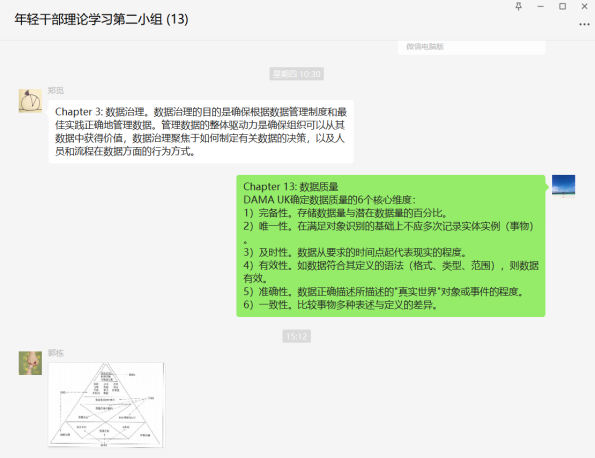Click the line about 一致性 in green message
This screenshot has height=458, width=595.
pyautogui.click(x=341, y=305)
